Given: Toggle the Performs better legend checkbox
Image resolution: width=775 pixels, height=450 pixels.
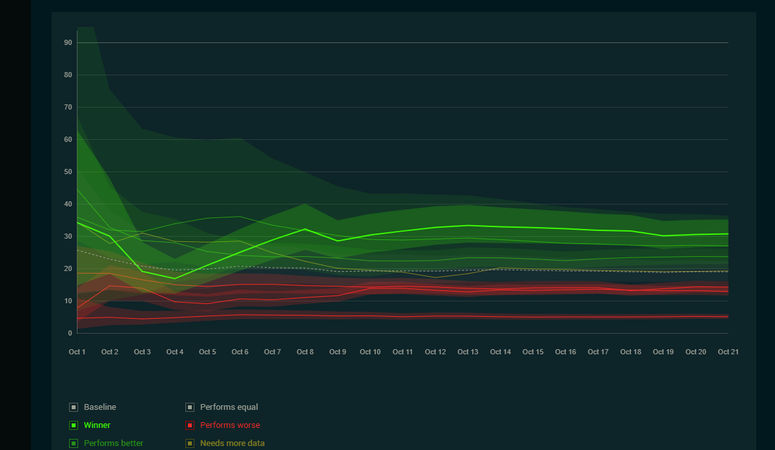Looking at the screenshot, I should pyautogui.click(x=74, y=443).
